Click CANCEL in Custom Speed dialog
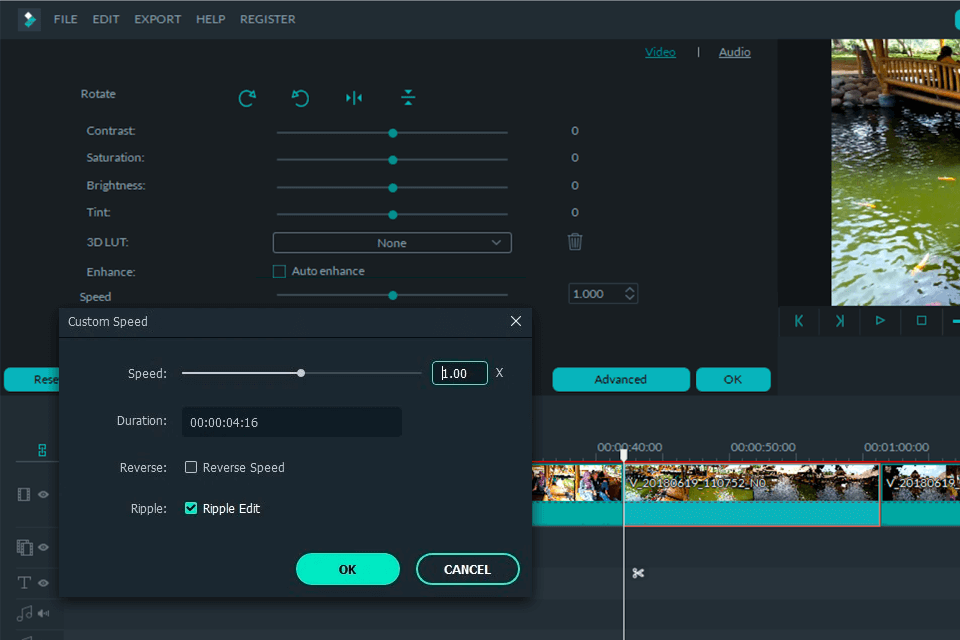This screenshot has height=640, width=960. [468, 569]
